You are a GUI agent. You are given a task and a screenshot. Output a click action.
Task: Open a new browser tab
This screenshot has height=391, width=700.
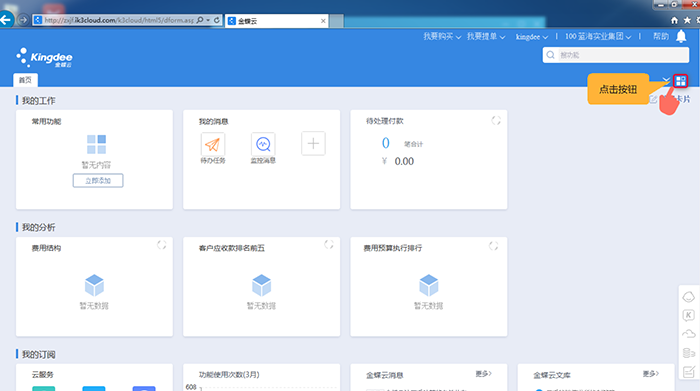coord(337,21)
